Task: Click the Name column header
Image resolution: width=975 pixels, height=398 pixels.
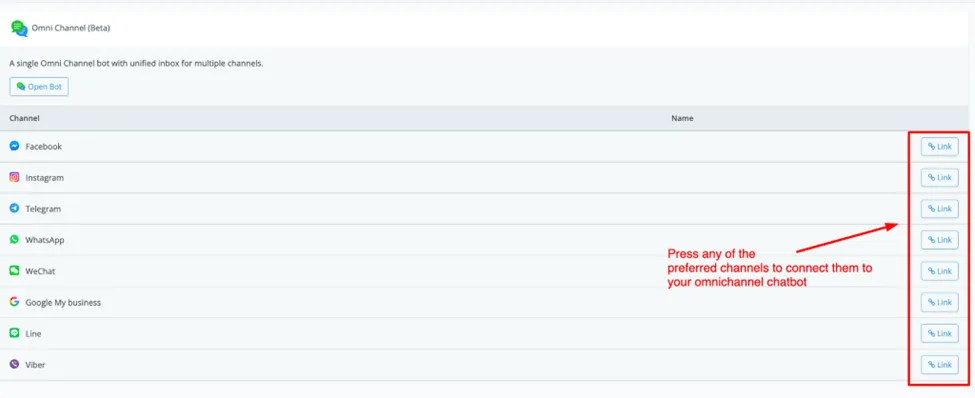Action: [682, 118]
